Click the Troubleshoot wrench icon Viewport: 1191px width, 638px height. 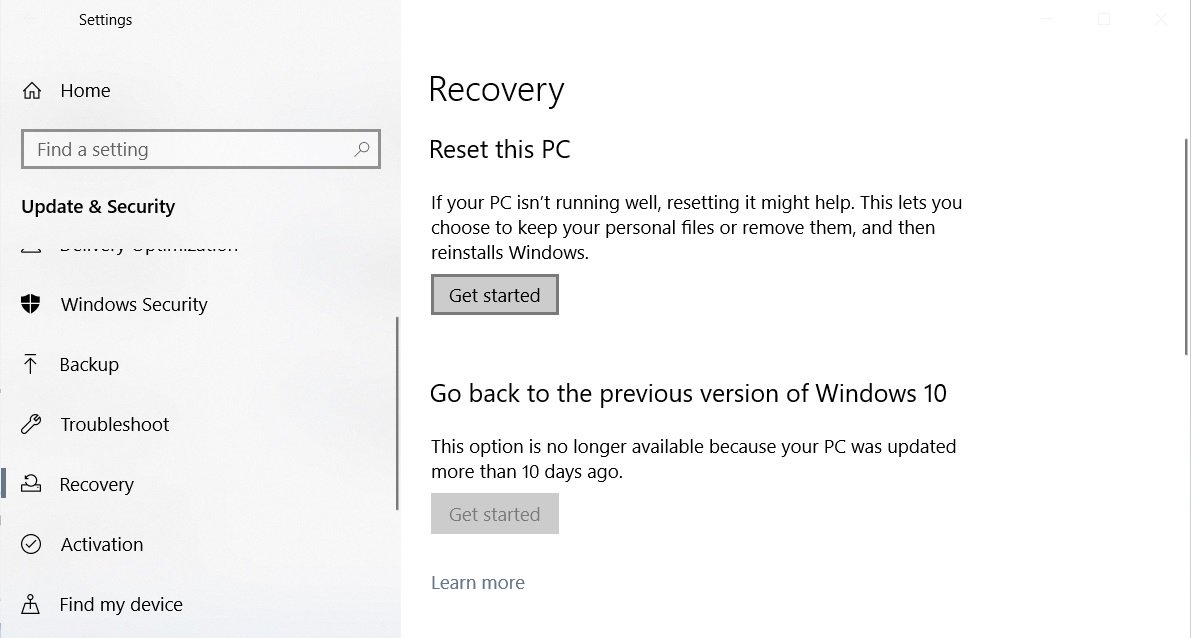(x=31, y=425)
